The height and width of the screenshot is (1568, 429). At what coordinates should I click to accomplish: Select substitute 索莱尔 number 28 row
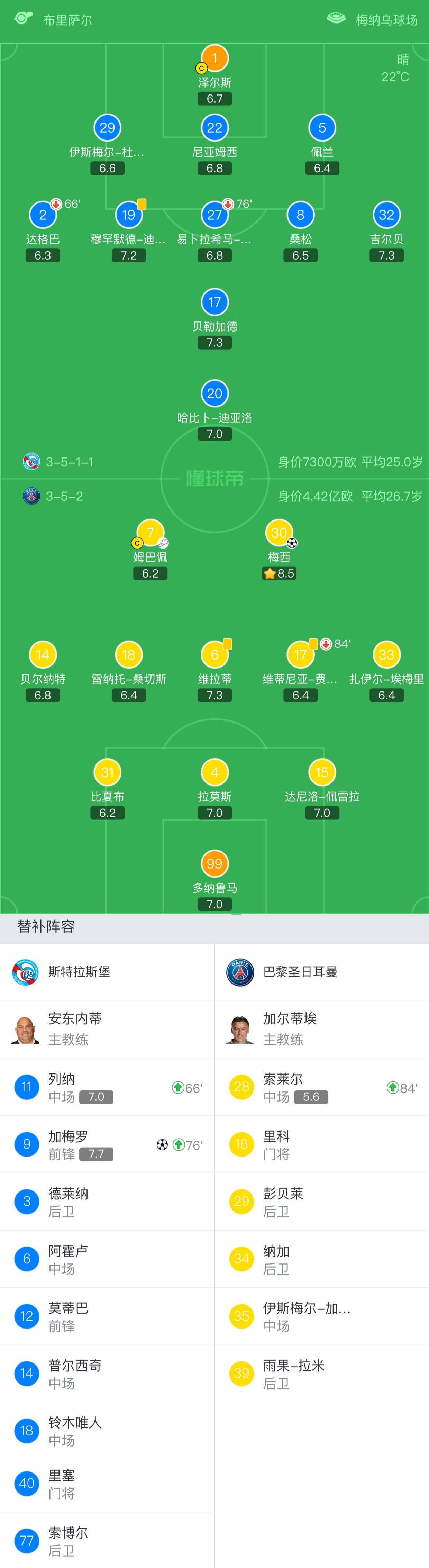pos(322,1087)
